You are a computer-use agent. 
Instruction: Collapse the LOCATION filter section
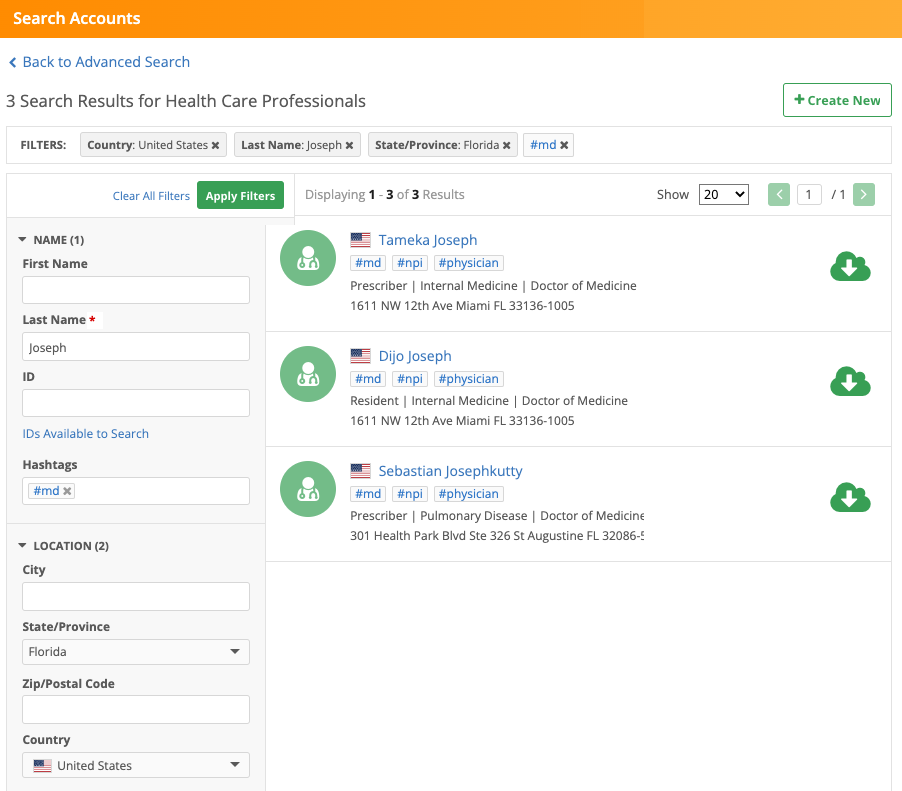coord(23,546)
